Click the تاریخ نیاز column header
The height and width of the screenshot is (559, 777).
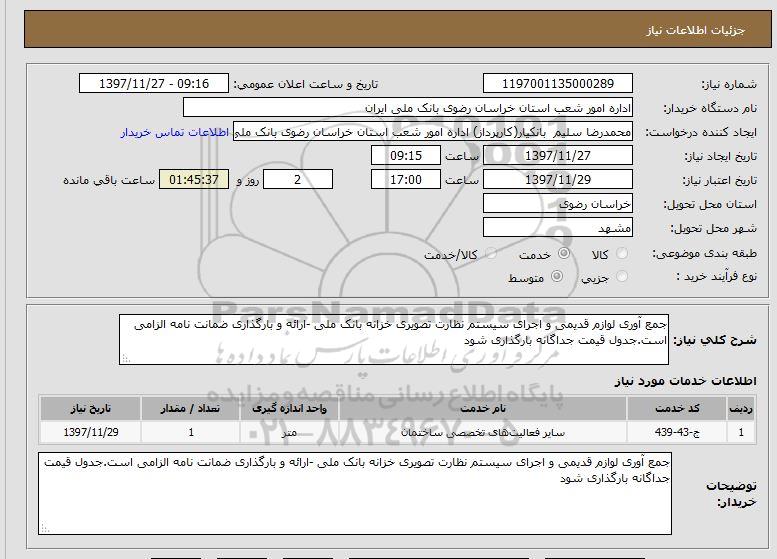click(91, 408)
